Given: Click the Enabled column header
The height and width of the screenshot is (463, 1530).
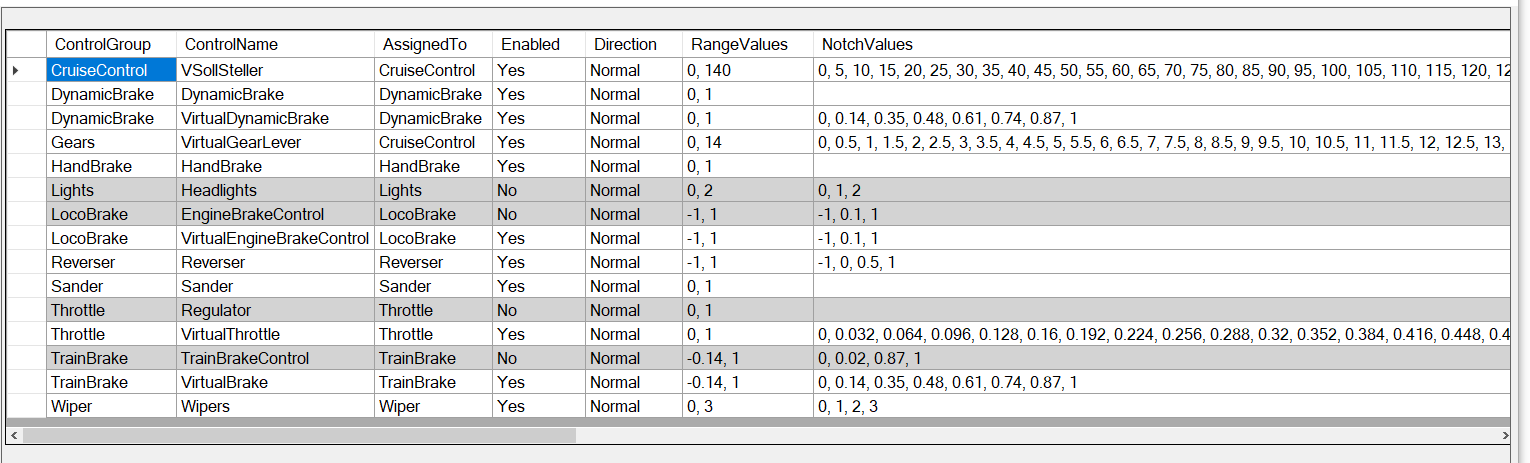Looking at the screenshot, I should pyautogui.click(x=530, y=44).
